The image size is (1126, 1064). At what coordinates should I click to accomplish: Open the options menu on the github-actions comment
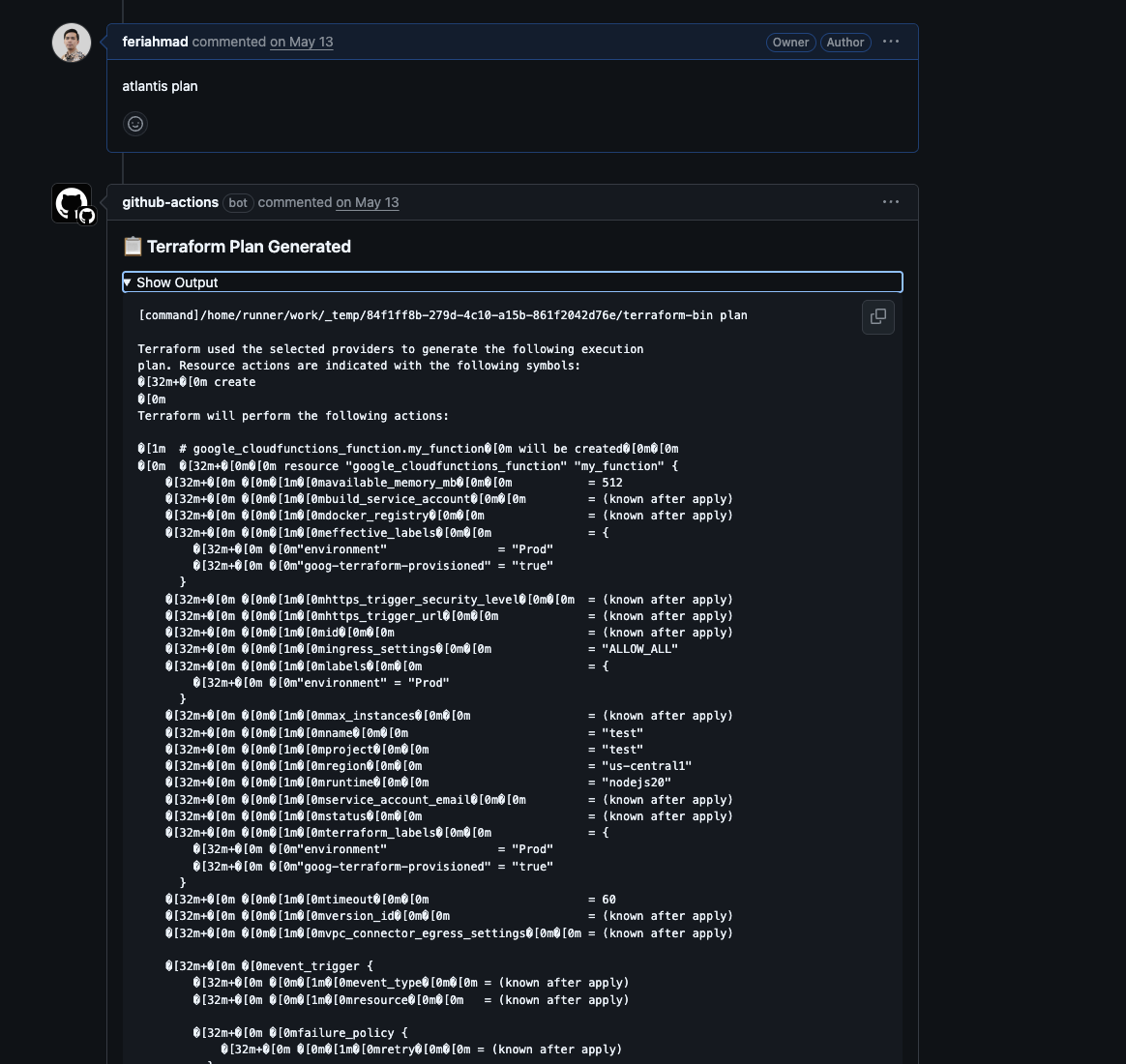[x=890, y=202]
